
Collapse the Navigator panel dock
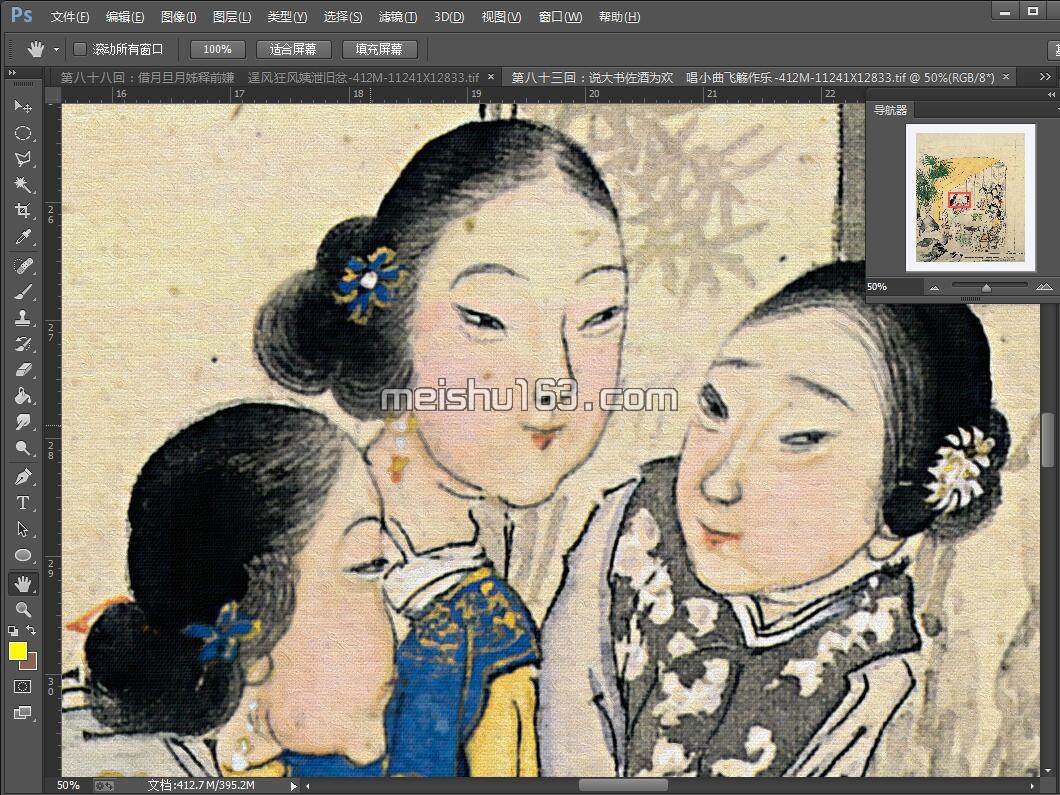tap(1051, 94)
